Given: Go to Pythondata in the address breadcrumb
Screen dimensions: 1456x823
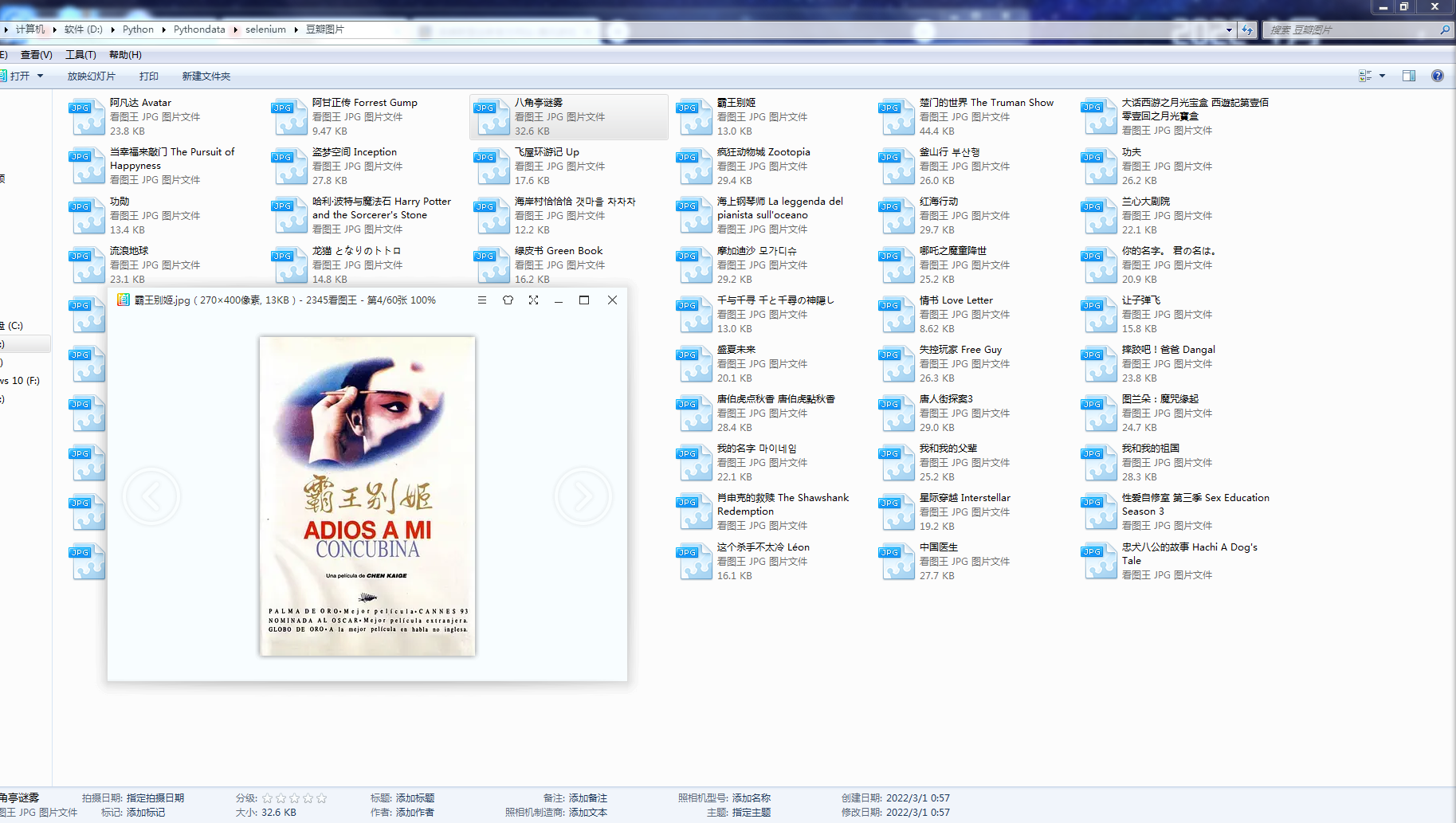Looking at the screenshot, I should click(199, 29).
